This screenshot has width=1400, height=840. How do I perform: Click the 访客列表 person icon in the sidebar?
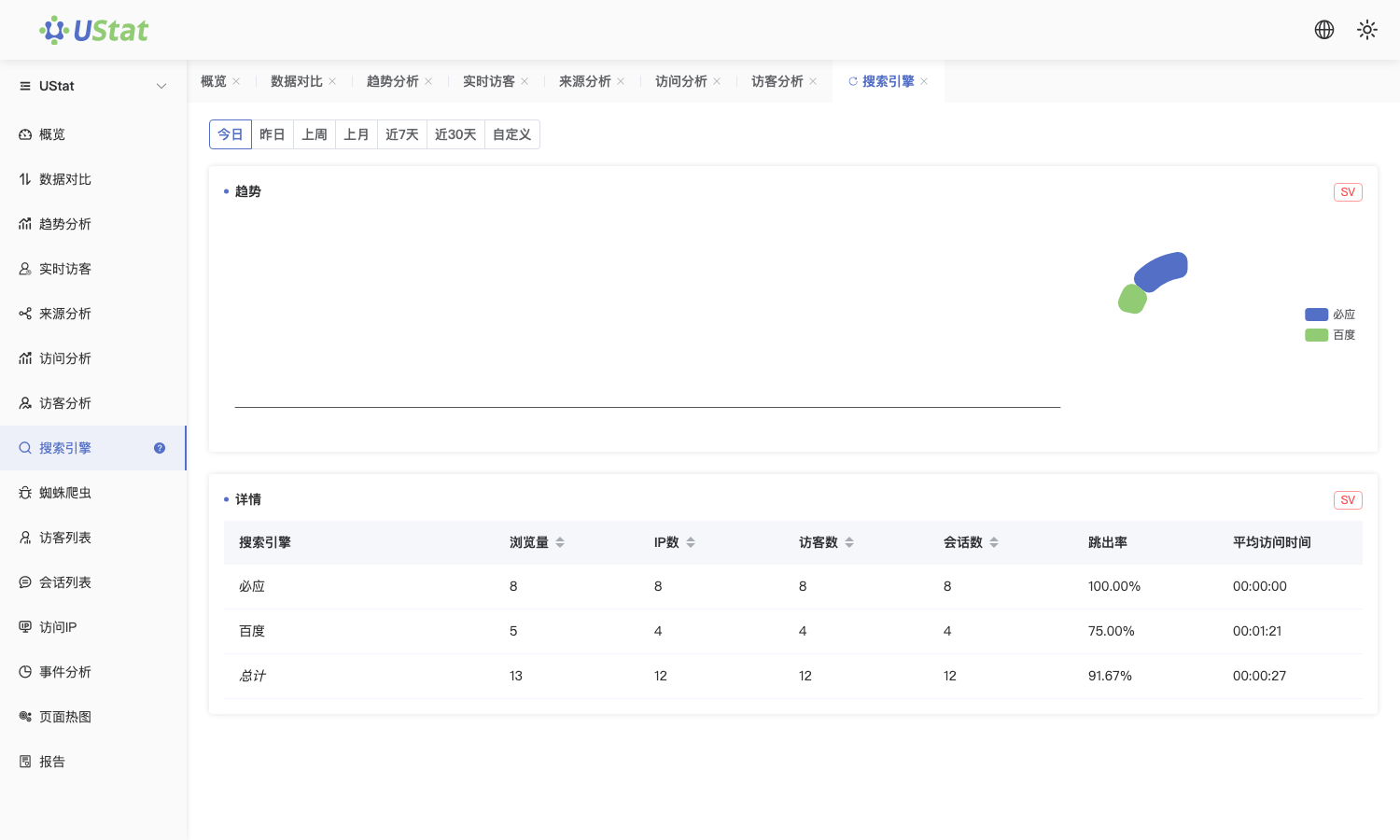(x=25, y=538)
